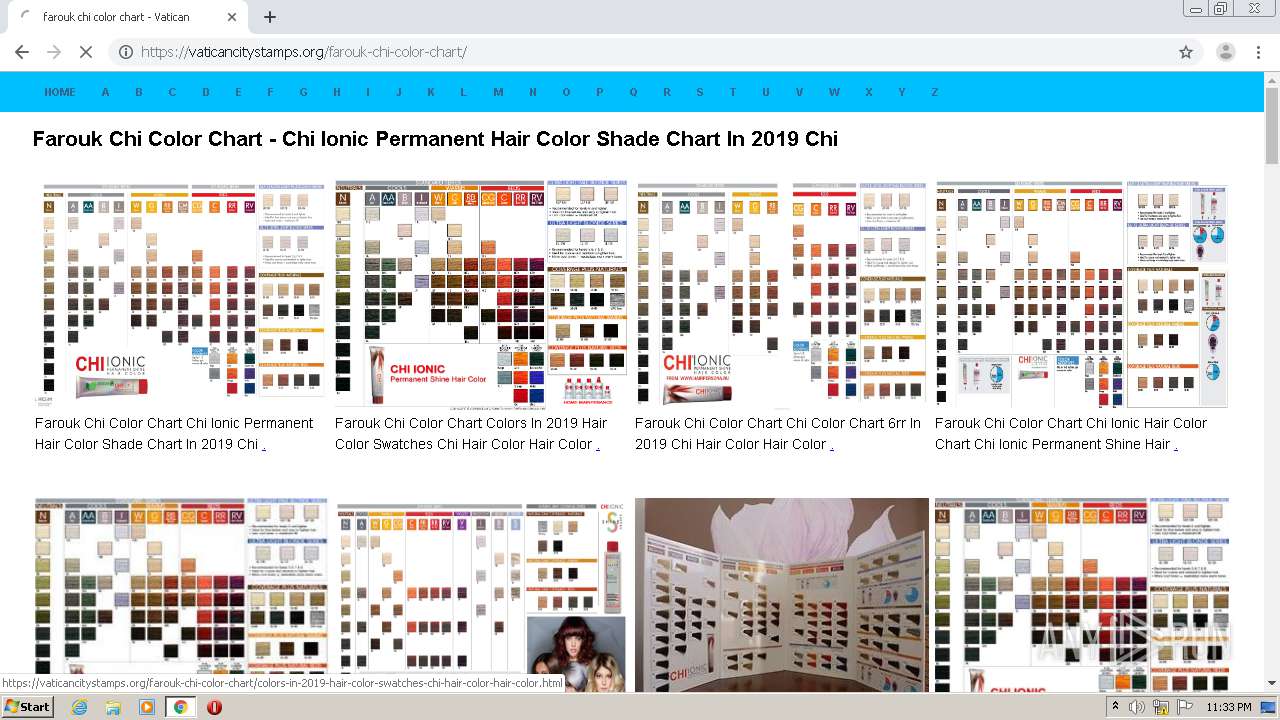
Task: Open letter Y in the blue menu
Action: point(902,92)
